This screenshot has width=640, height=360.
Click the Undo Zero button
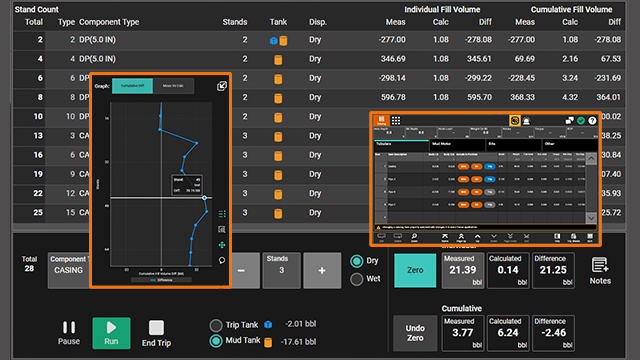point(415,333)
